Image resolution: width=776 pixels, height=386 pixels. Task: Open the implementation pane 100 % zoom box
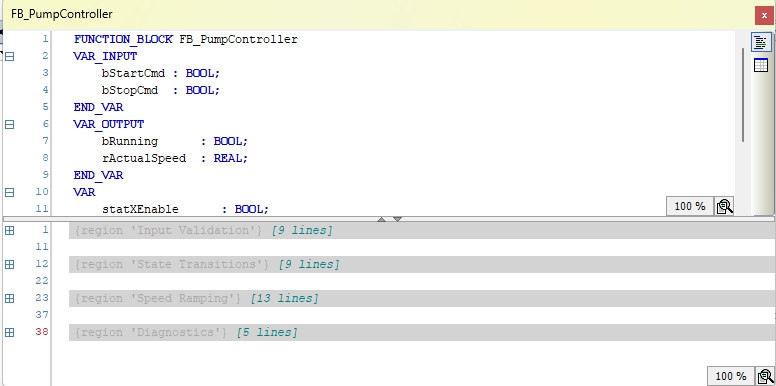click(731, 376)
